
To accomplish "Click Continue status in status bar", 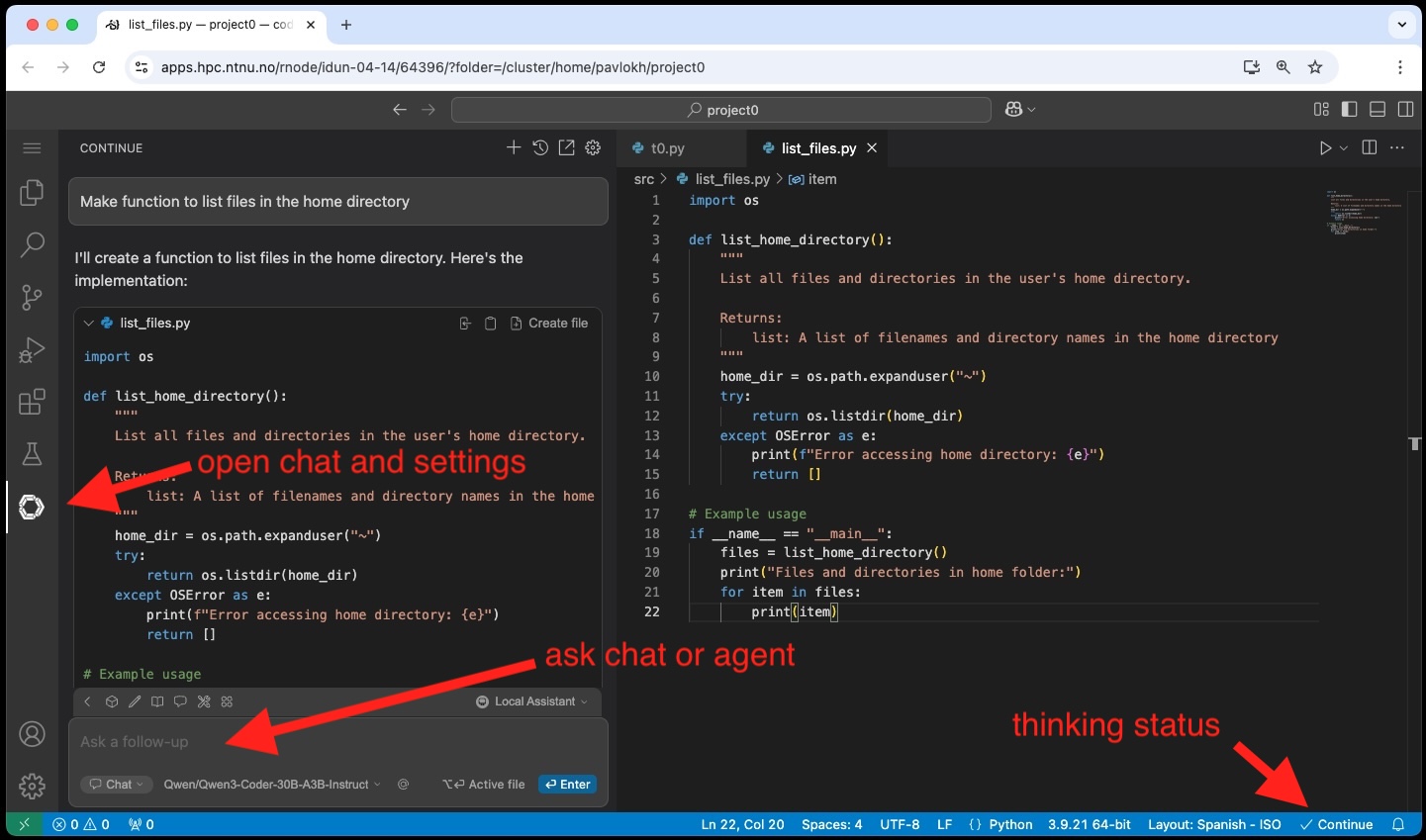I will coord(1336,824).
